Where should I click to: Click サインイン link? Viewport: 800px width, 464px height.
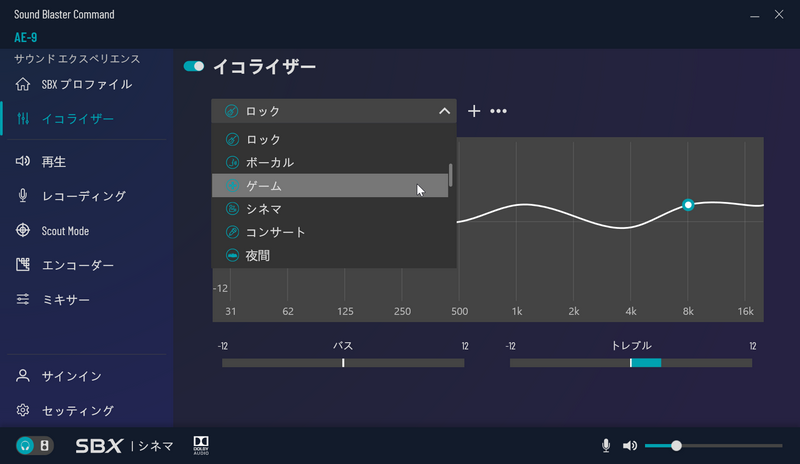pos(71,376)
